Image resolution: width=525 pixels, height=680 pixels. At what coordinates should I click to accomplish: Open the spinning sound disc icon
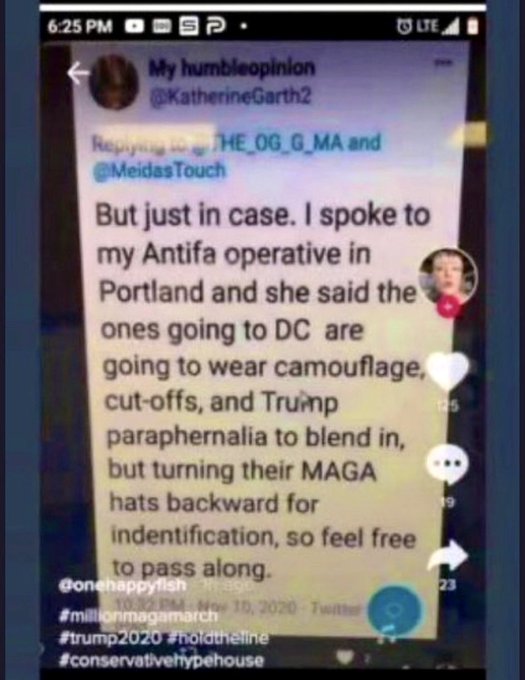tap(394, 611)
